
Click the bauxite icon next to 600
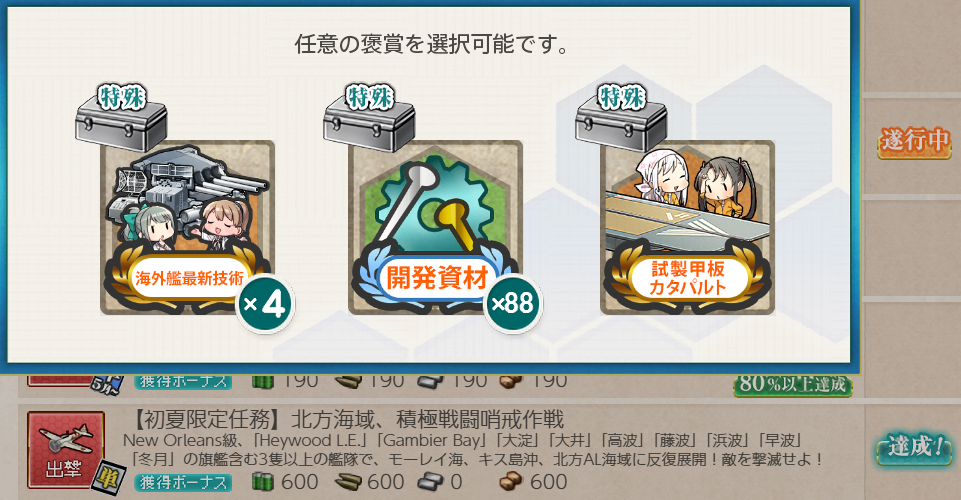[511, 483]
